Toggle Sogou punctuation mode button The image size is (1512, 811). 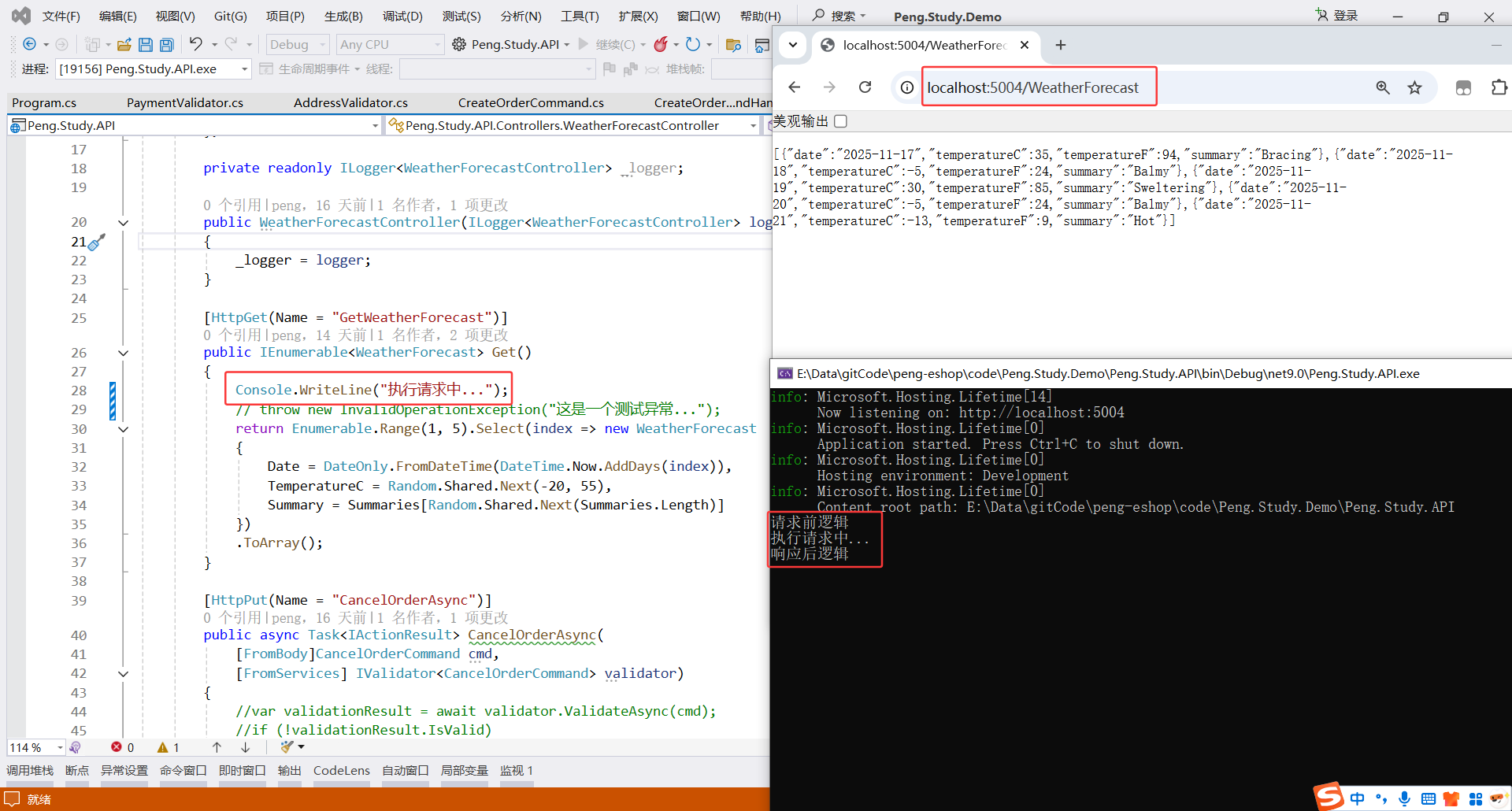pyautogui.click(x=1381, y=798)
